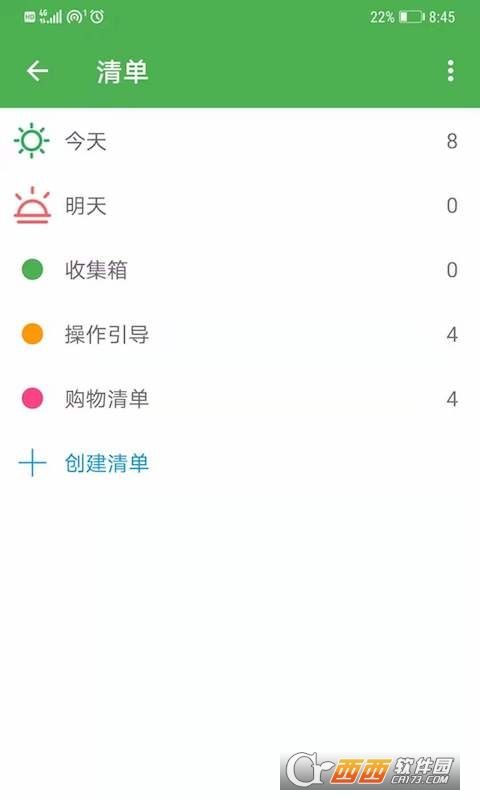The height and width of the screenshot is (800, 480).
Task: Click the count 4 next to 购物清单
Action: (x=451, y=398)
